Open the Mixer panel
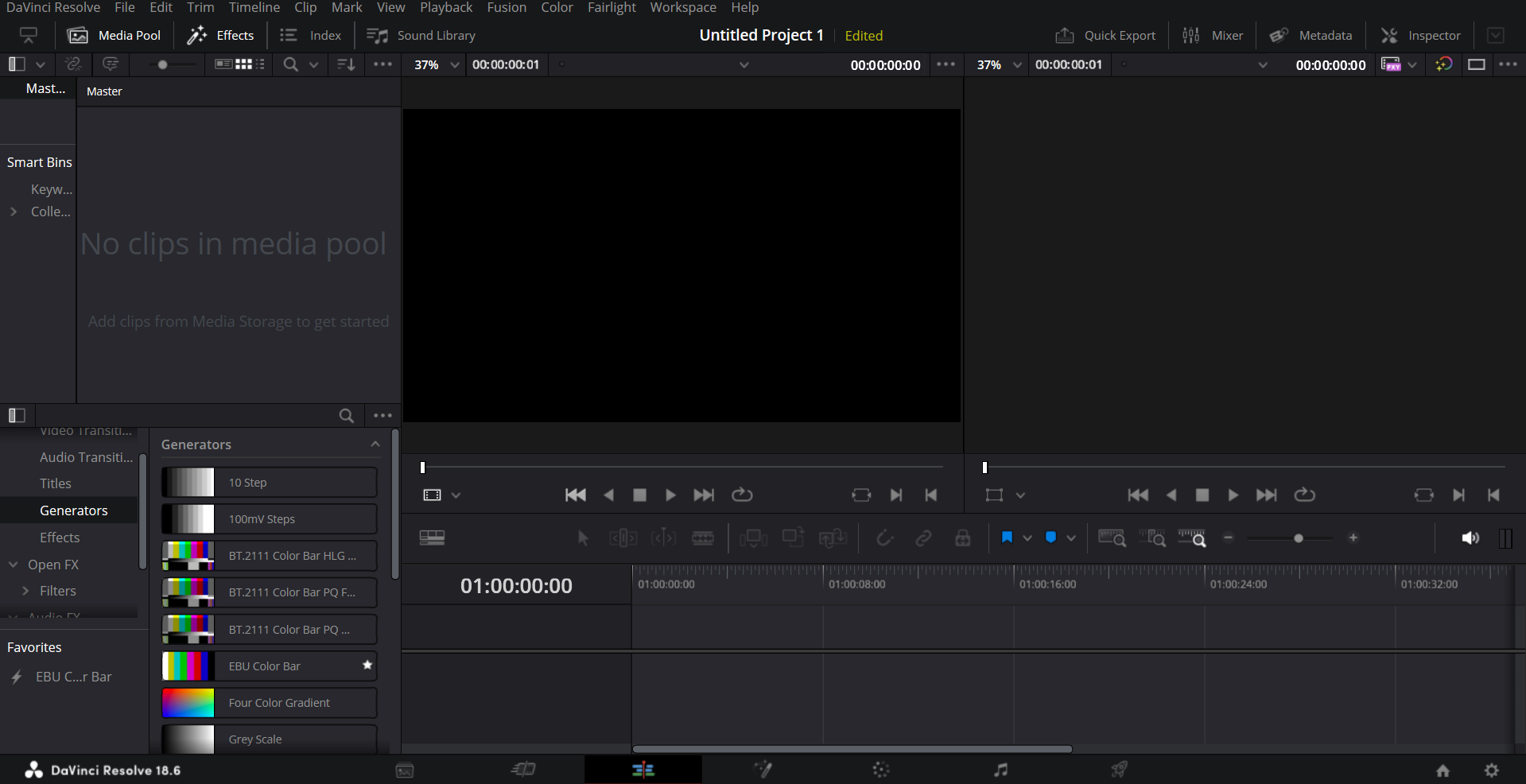 coord(1213,36)
